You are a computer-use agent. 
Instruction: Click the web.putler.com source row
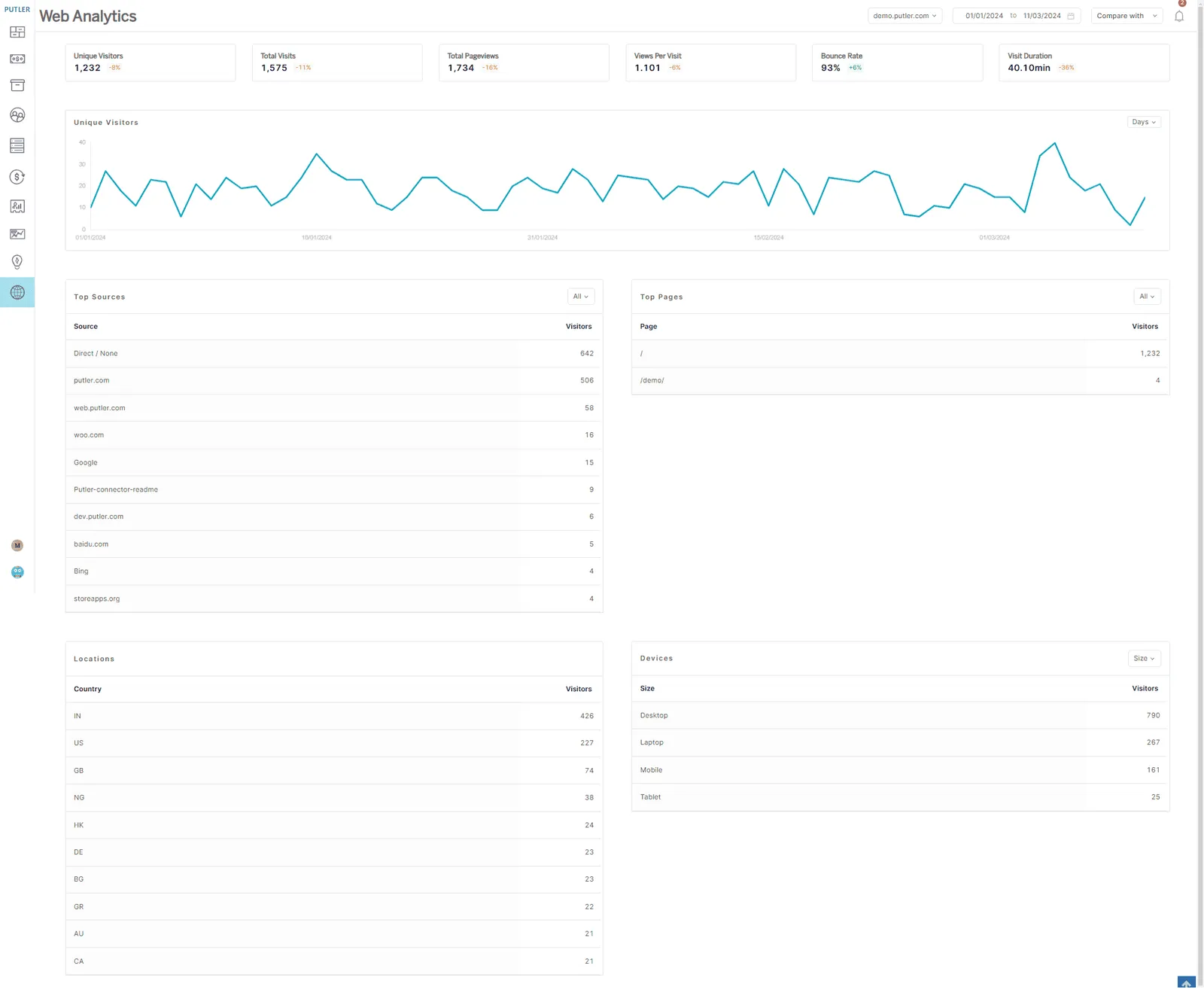[334, 408]
